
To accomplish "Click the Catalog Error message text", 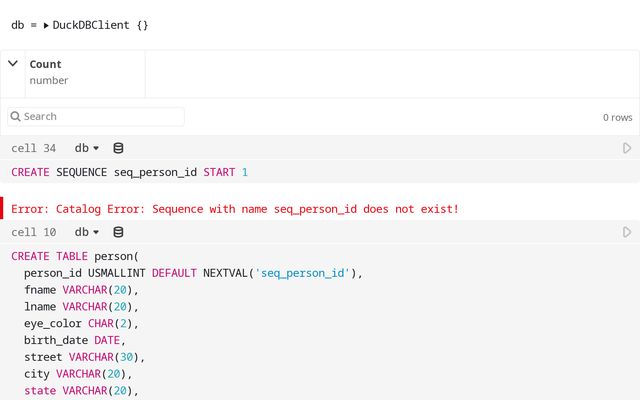I will 235,209.
